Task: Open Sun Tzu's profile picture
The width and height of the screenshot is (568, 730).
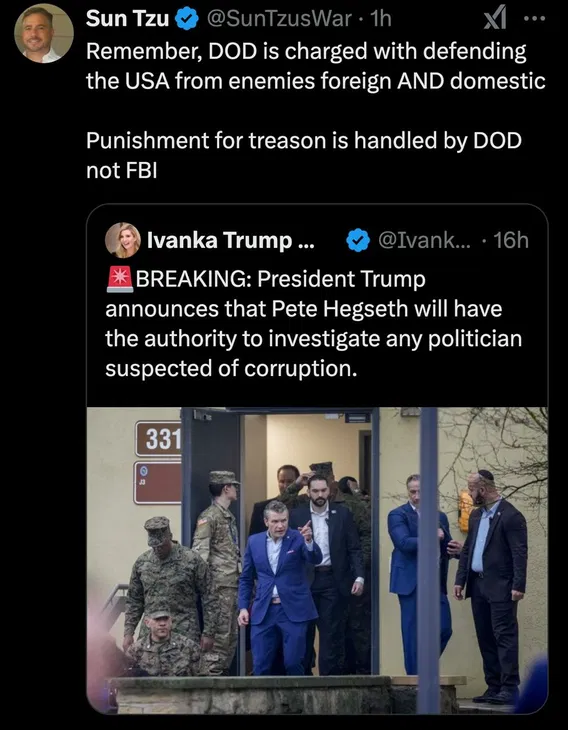Action: coord(44,33)
